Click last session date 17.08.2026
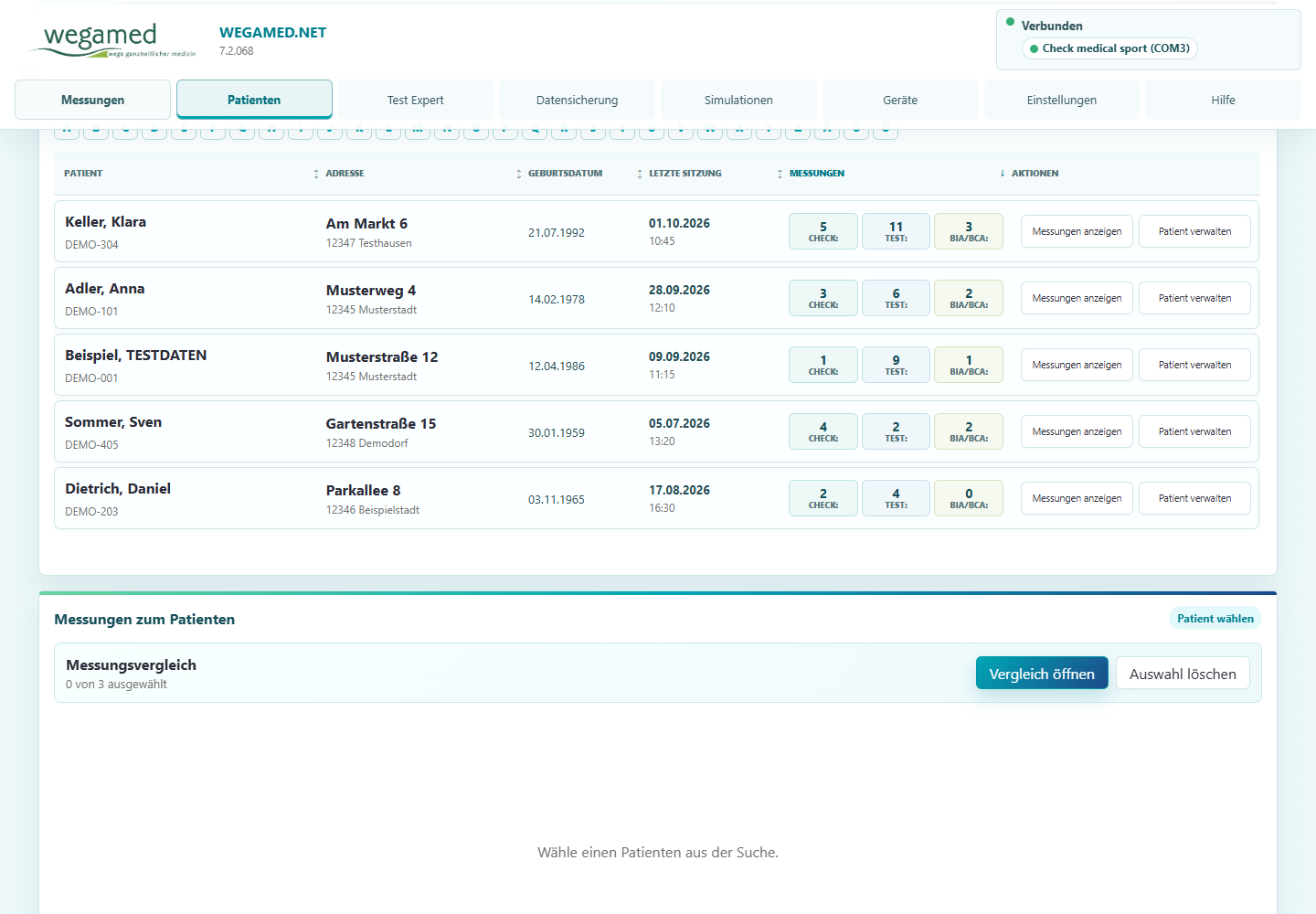The width and height of the screenshot is (1316, 914). coord(679,490)
